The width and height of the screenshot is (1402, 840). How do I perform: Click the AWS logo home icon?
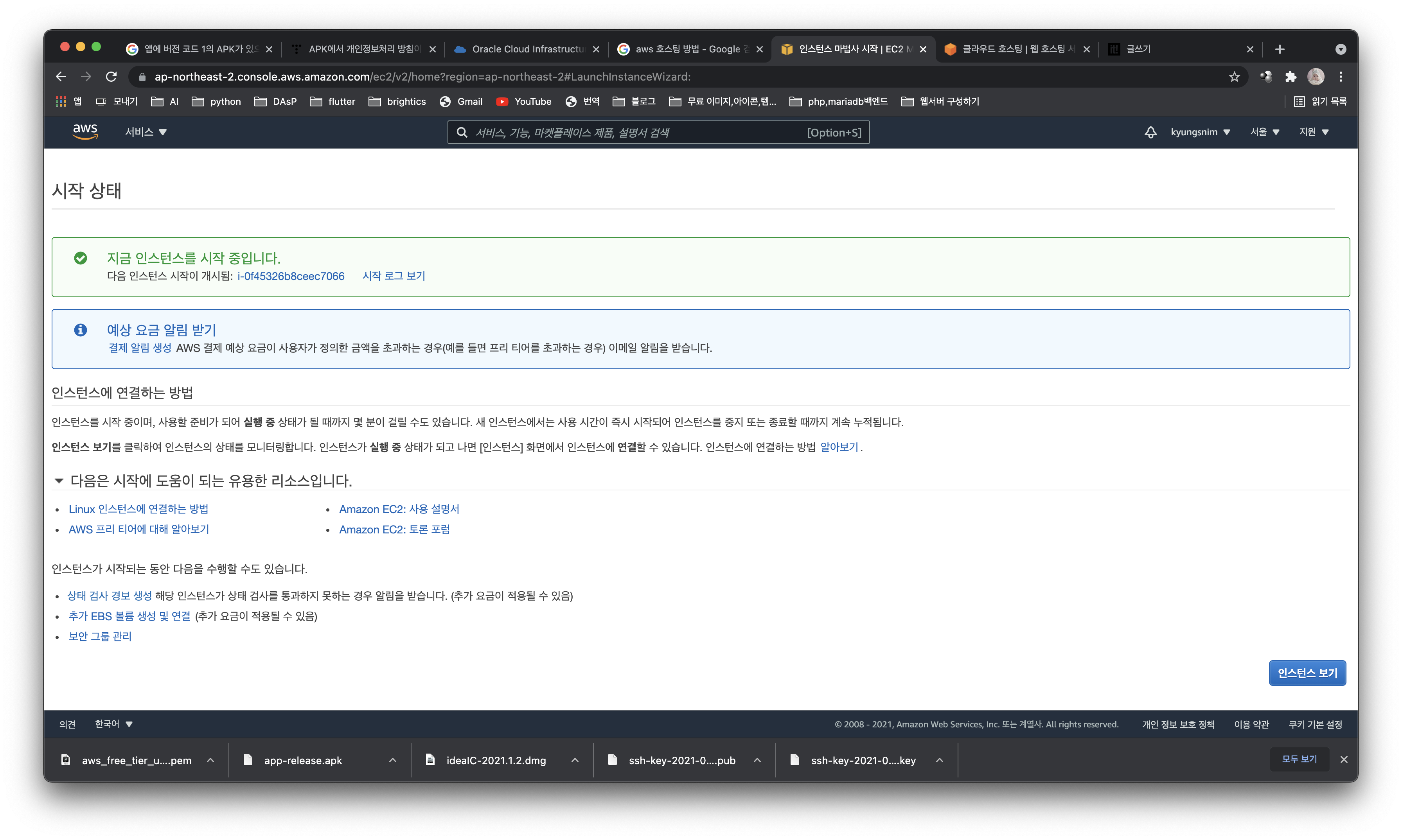click(85, 131)
